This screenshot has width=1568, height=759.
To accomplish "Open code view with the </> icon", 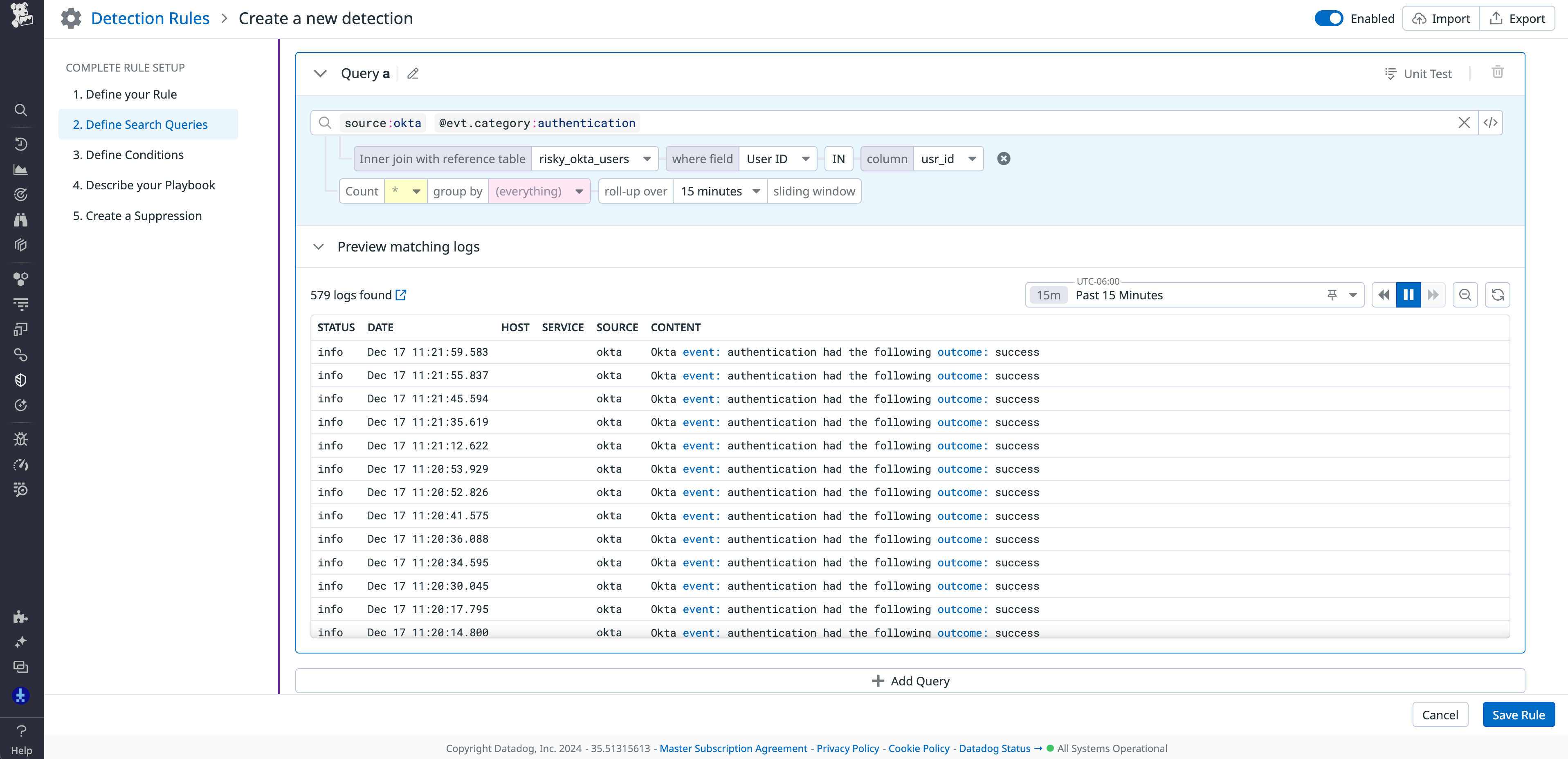I will (x=1491, y=122).
